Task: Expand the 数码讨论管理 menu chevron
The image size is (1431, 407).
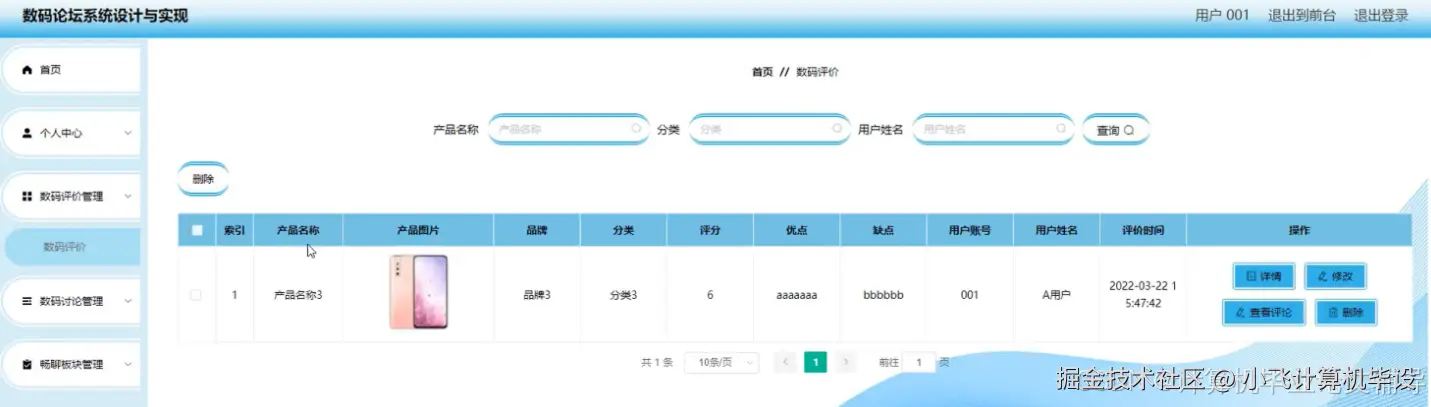Action: pyautogui.click(x=127, y=301)
